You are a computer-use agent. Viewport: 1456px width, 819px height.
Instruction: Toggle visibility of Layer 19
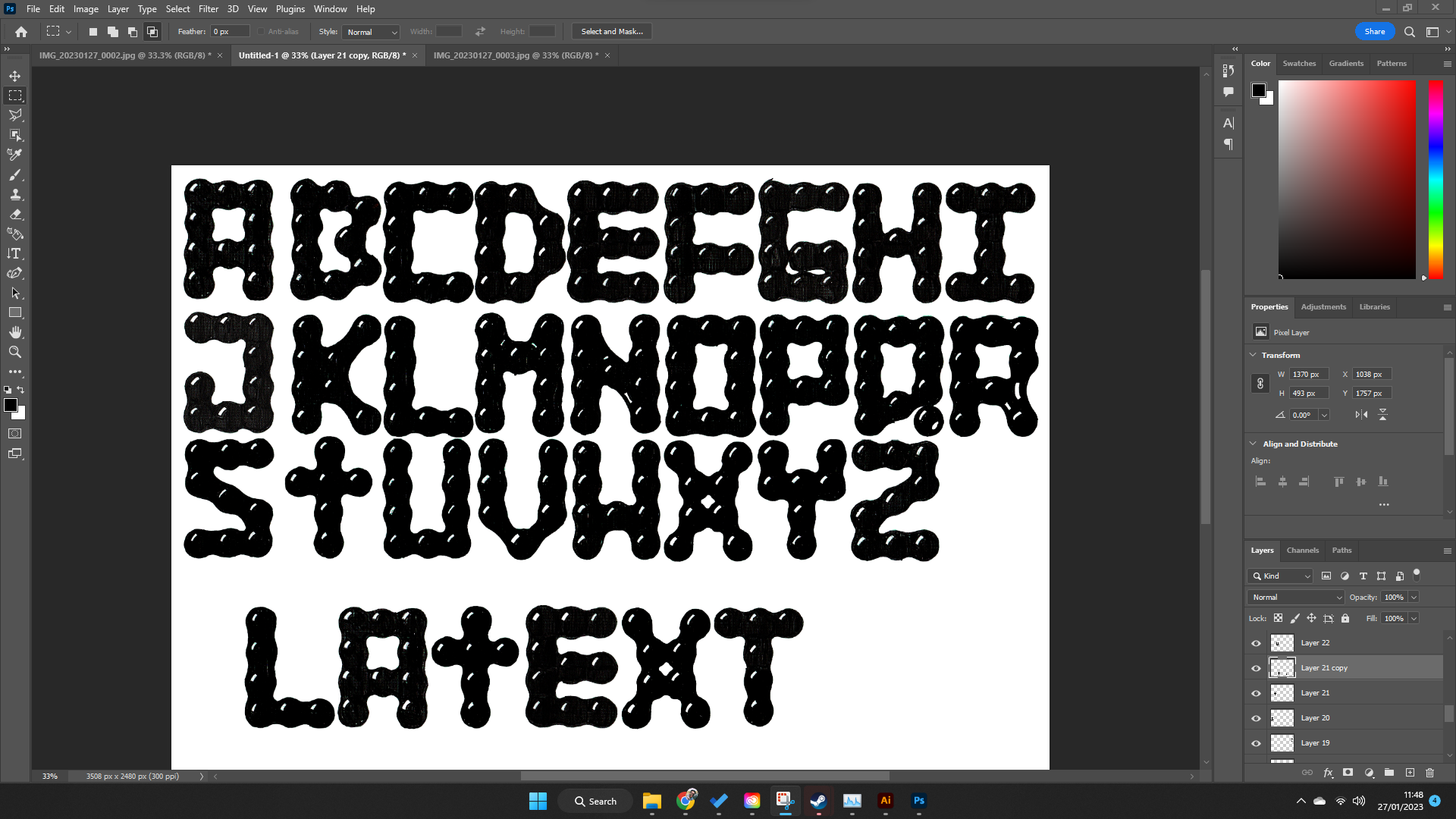[1257, 743]
